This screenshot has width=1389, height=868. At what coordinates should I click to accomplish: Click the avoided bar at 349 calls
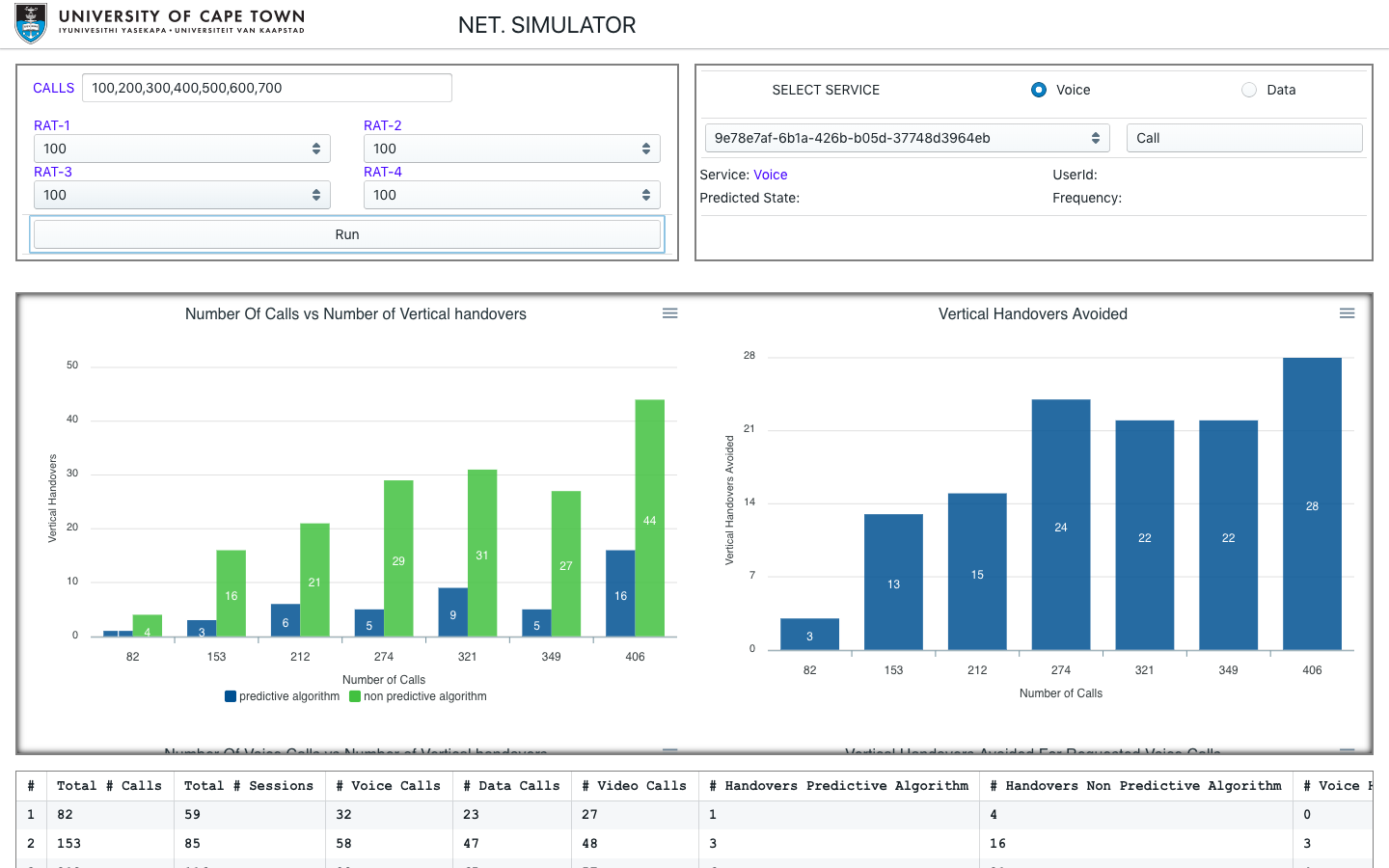pos(1228,535)
